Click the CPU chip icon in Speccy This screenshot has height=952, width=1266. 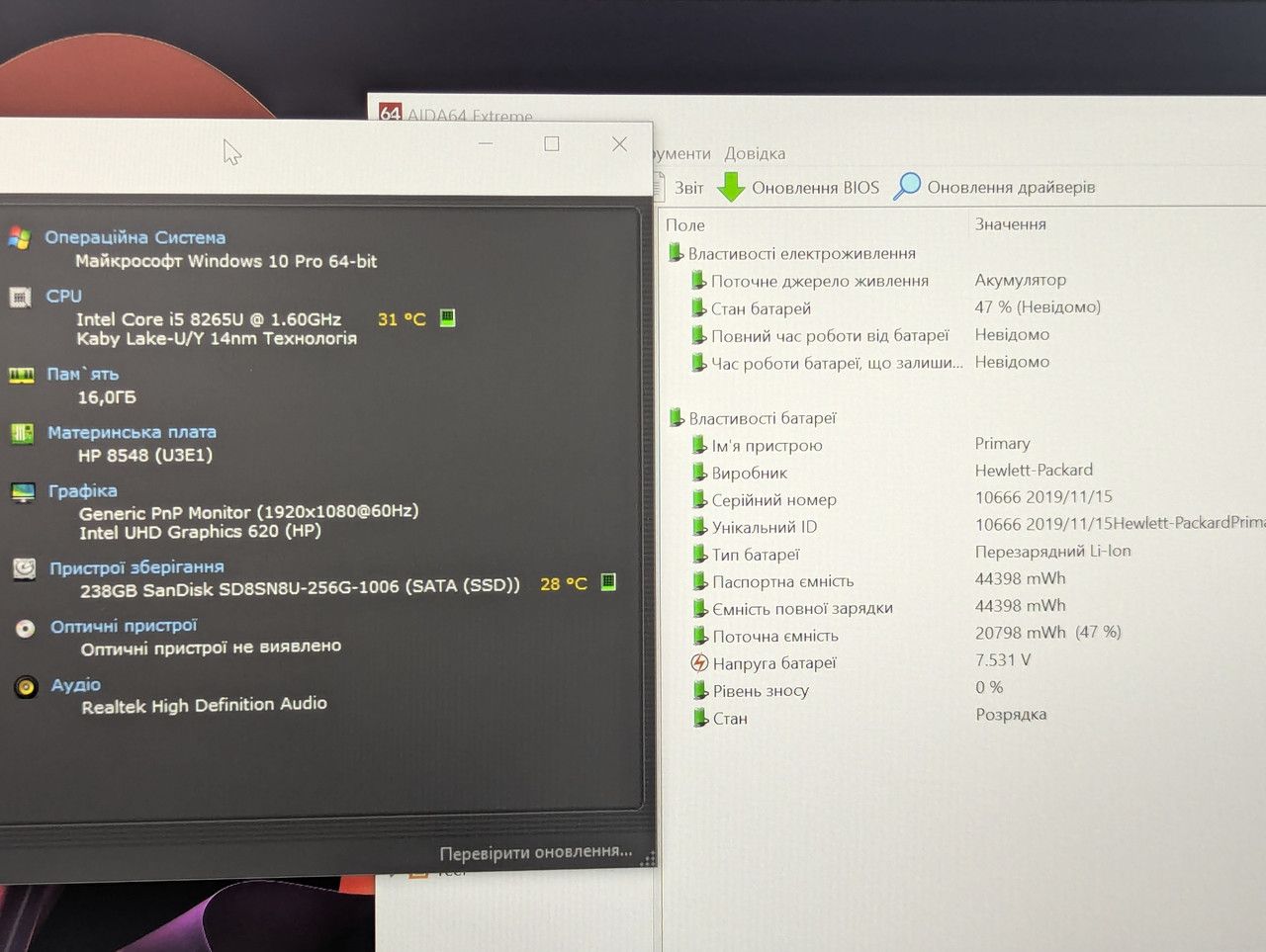20,297
